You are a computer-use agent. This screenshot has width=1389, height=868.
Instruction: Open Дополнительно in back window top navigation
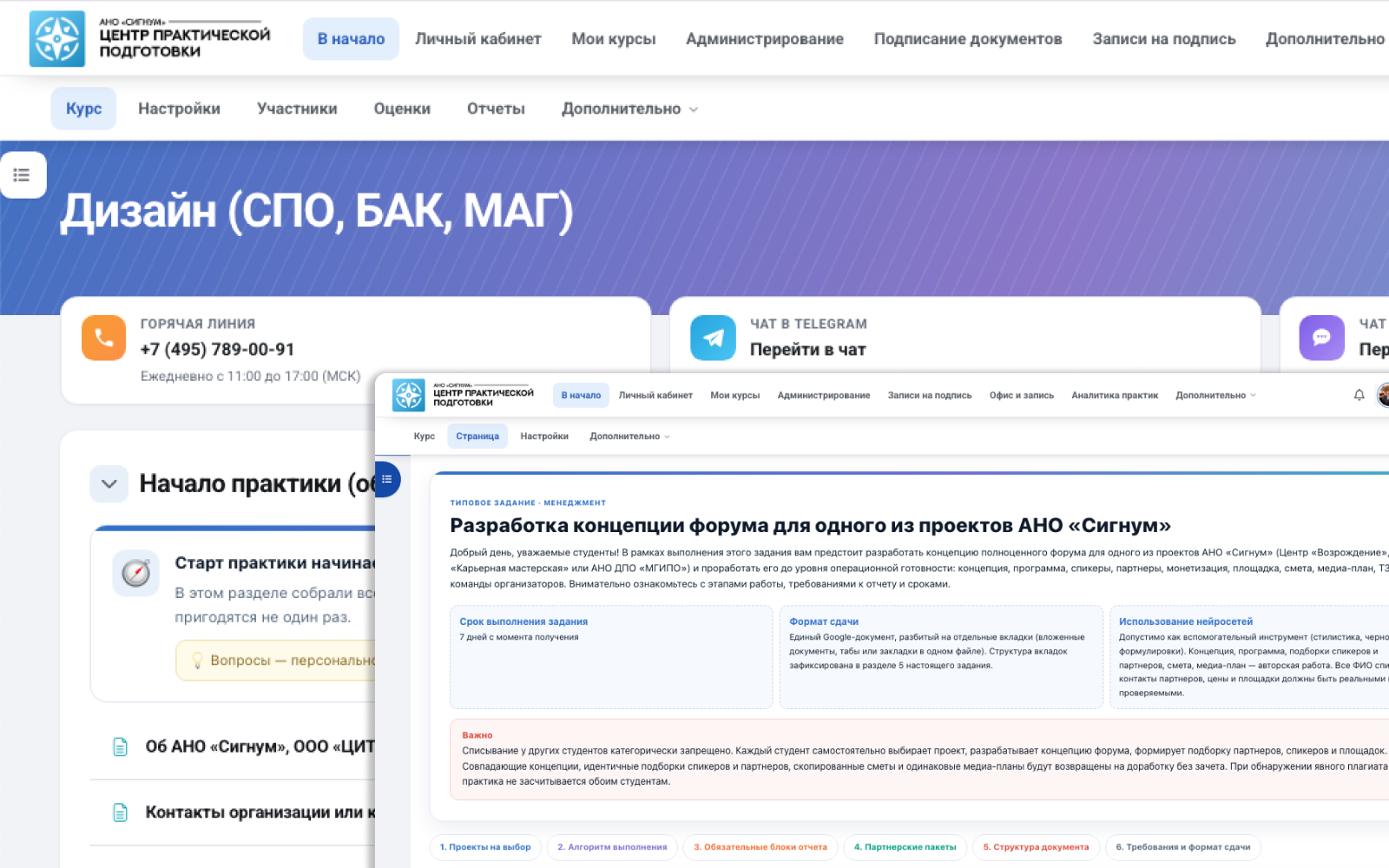tap(1325, 39)
